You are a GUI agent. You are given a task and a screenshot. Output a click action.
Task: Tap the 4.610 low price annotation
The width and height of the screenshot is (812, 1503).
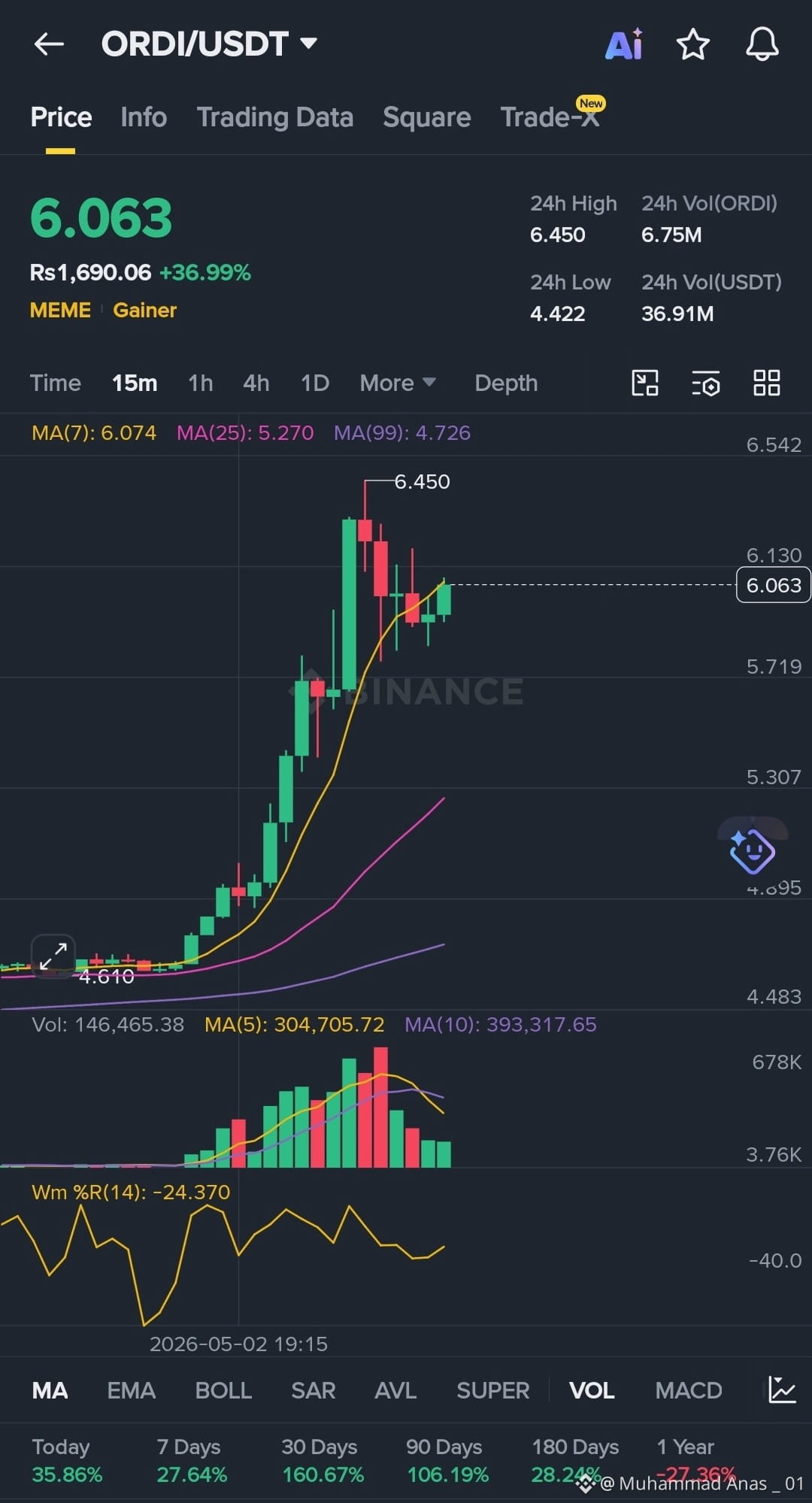click(106, 976)
